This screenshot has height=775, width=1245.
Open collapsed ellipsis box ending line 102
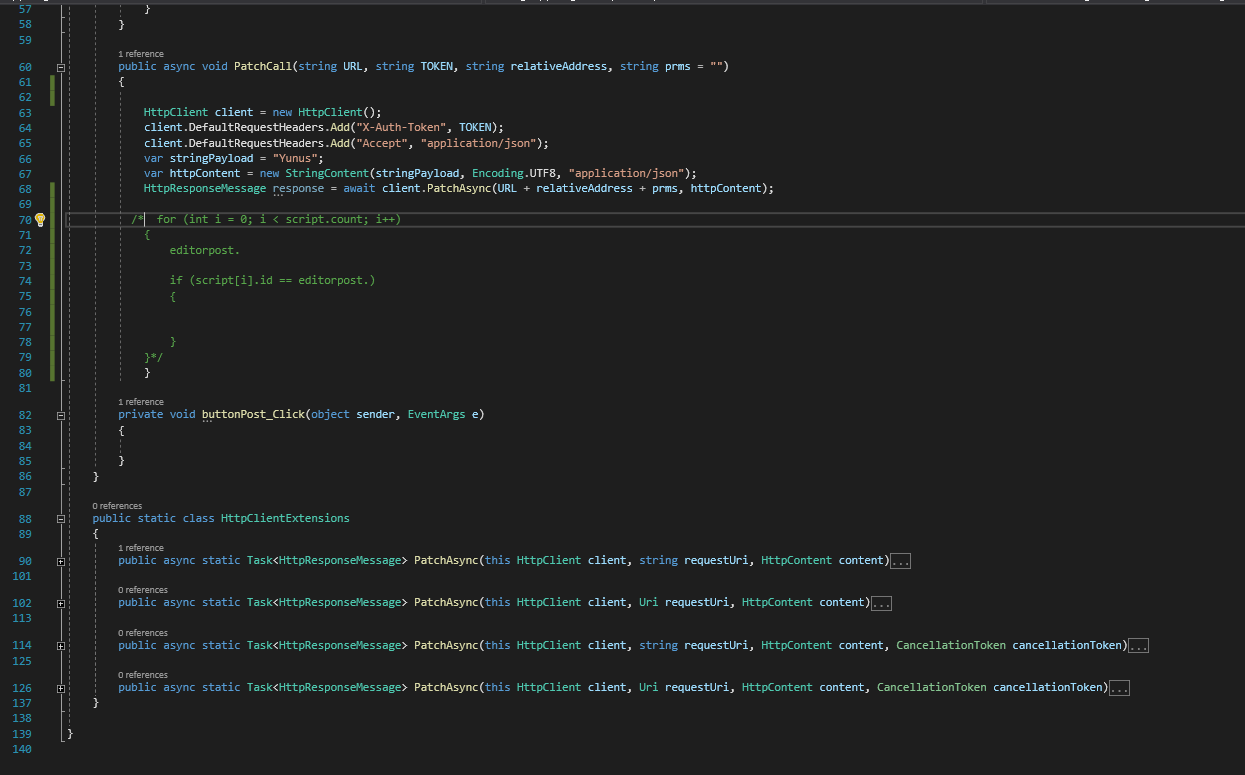(881, 603)
